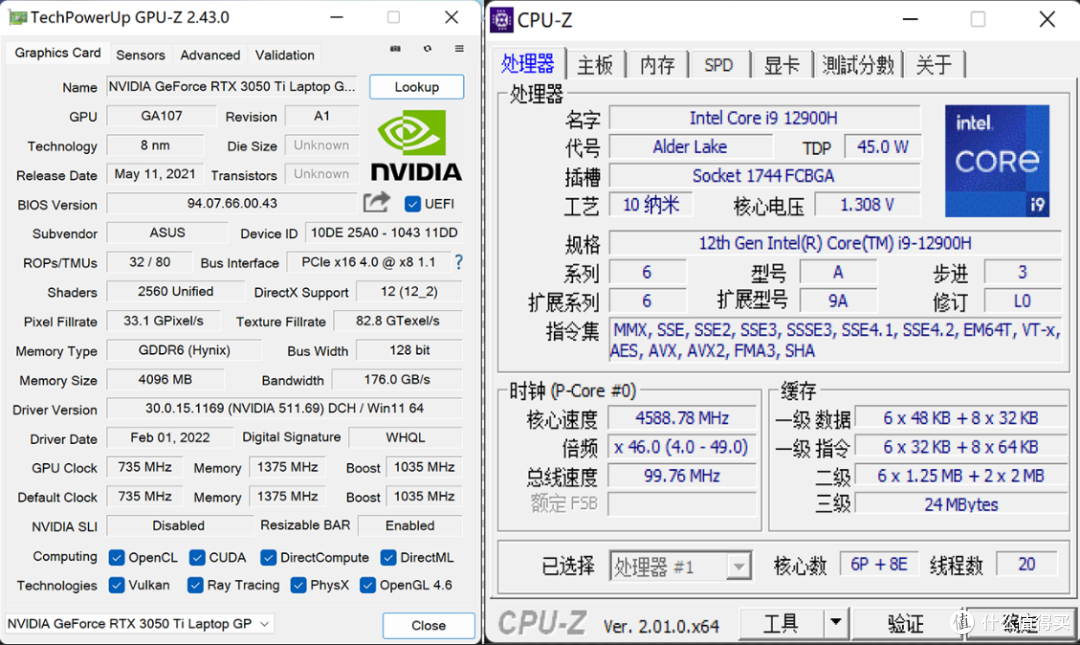
Task: Click the 1.308 V core voltage value
Action: [x=866, y=205]
